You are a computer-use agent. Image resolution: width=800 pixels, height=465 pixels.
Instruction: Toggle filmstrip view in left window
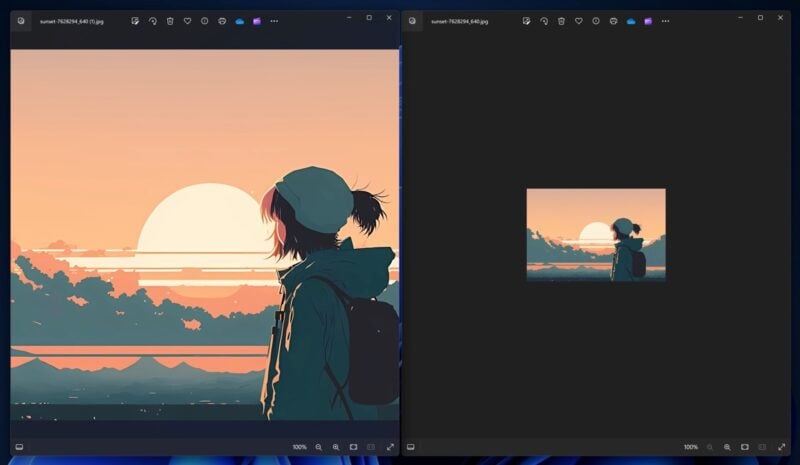click(19, 447)
